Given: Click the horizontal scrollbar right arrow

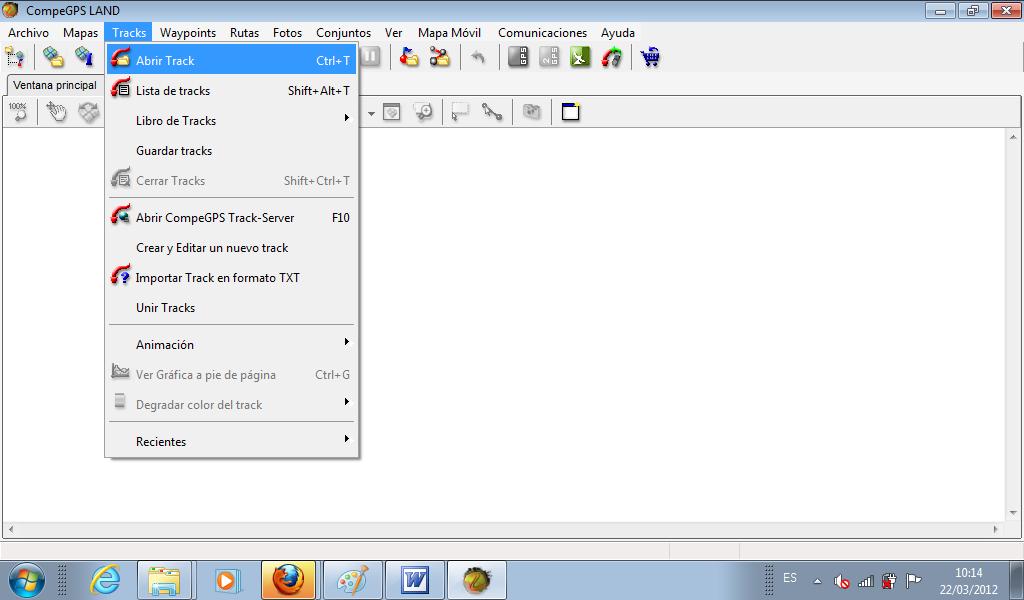Looking at the screenshot, I should click(995, 529).
